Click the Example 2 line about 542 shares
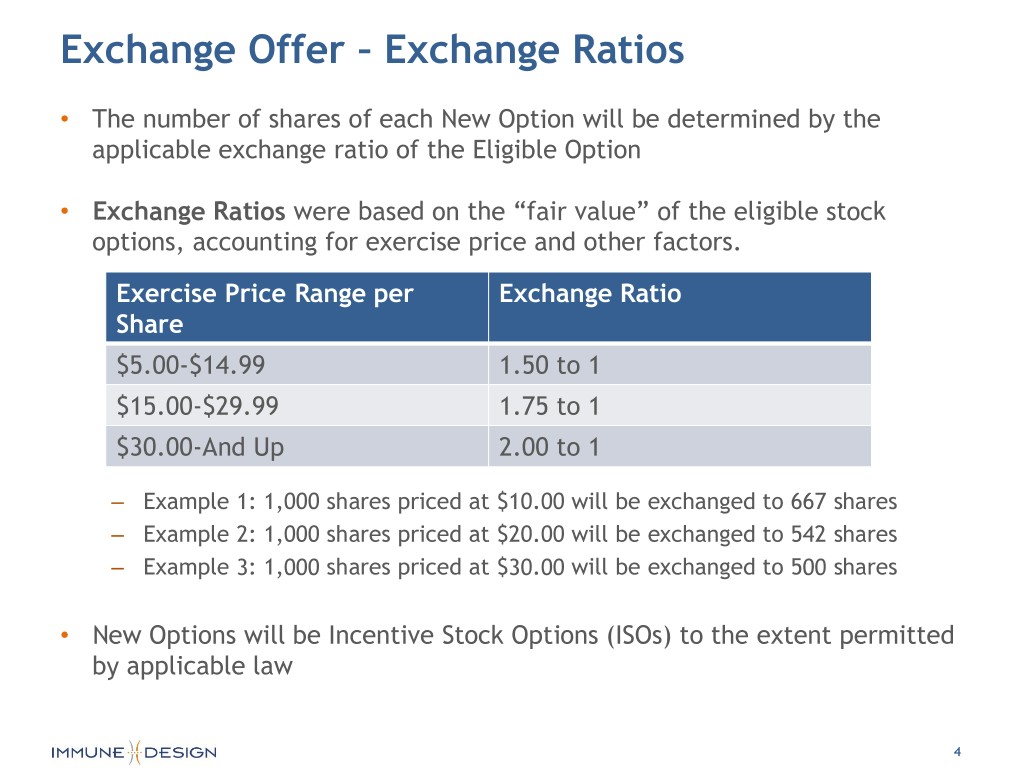1024x768 pixels. [520, 534]
